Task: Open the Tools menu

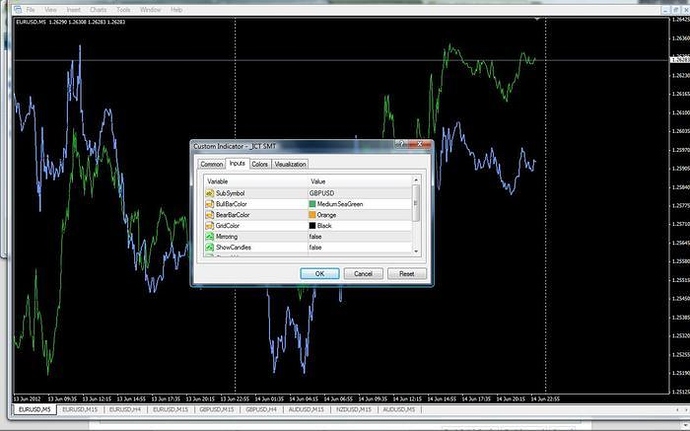Action: (123, 9)
